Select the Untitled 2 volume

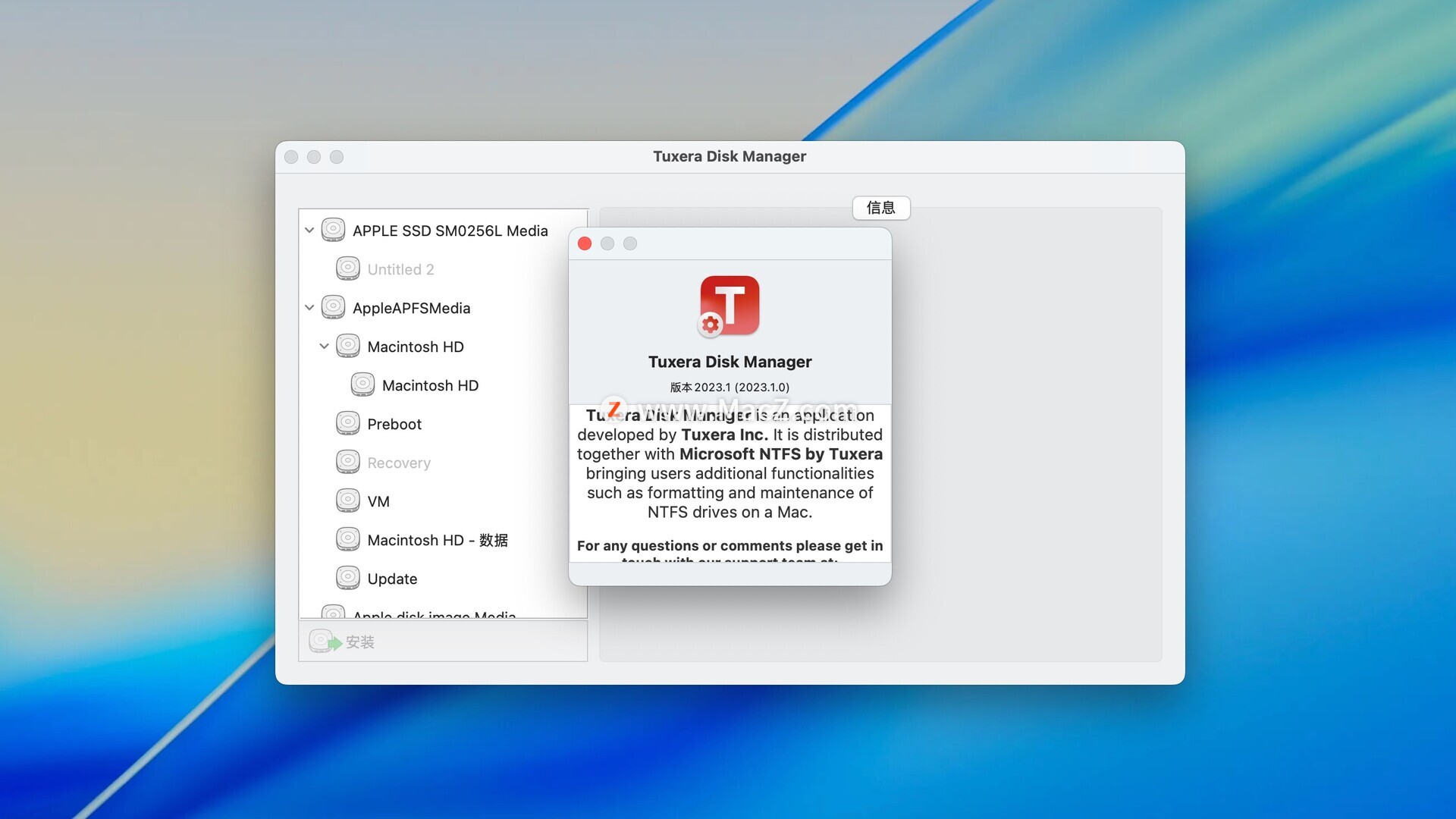pos(444,269)
